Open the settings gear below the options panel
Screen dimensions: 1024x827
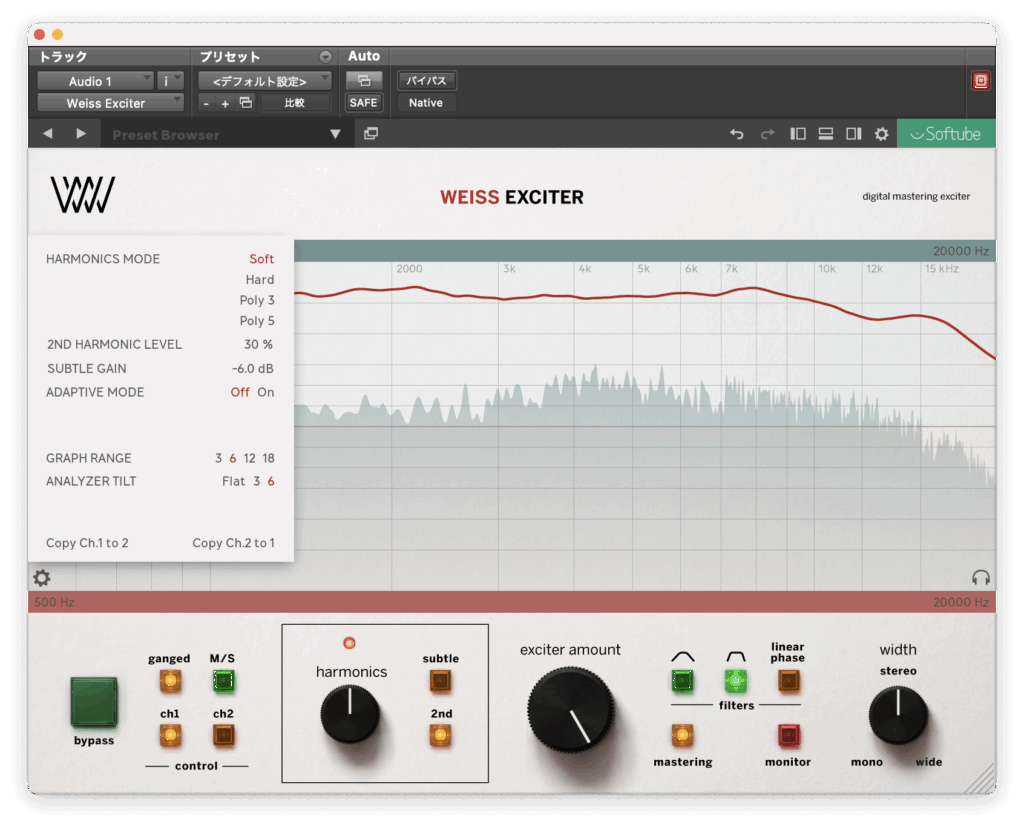(x=42, y=577)
